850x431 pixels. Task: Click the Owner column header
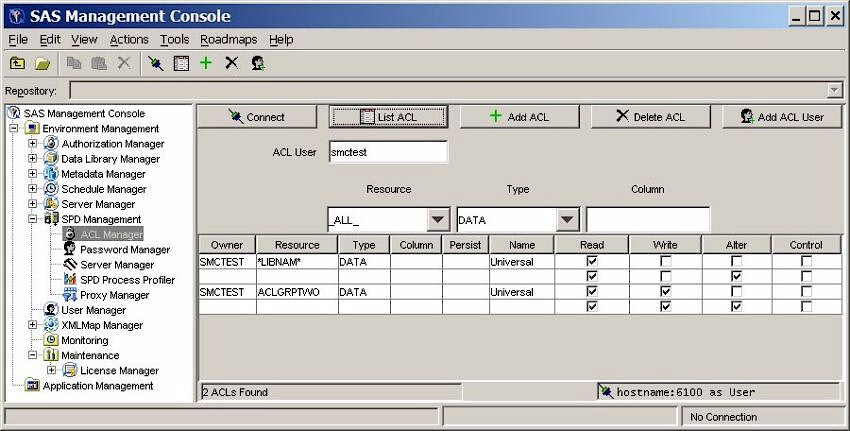227,245
